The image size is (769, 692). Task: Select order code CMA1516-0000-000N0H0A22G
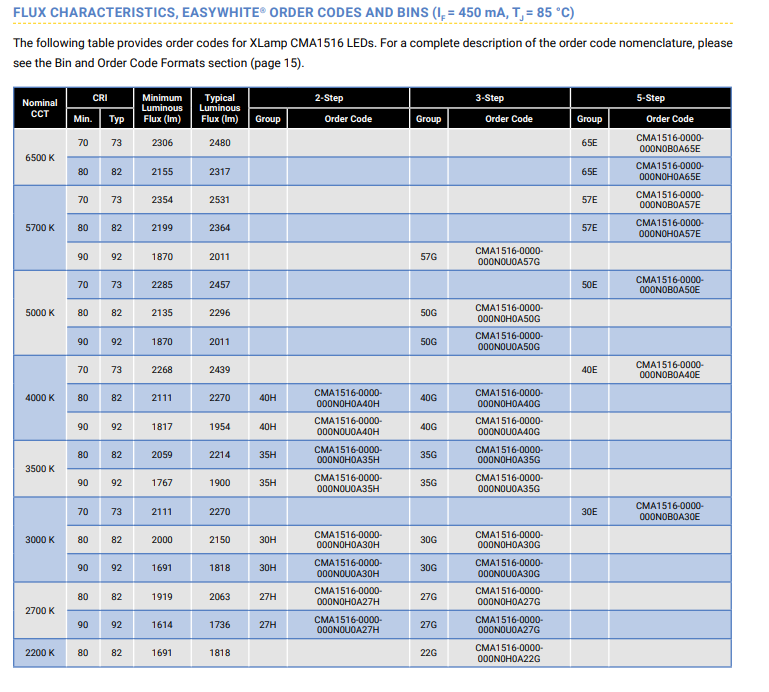click(509, 653)
